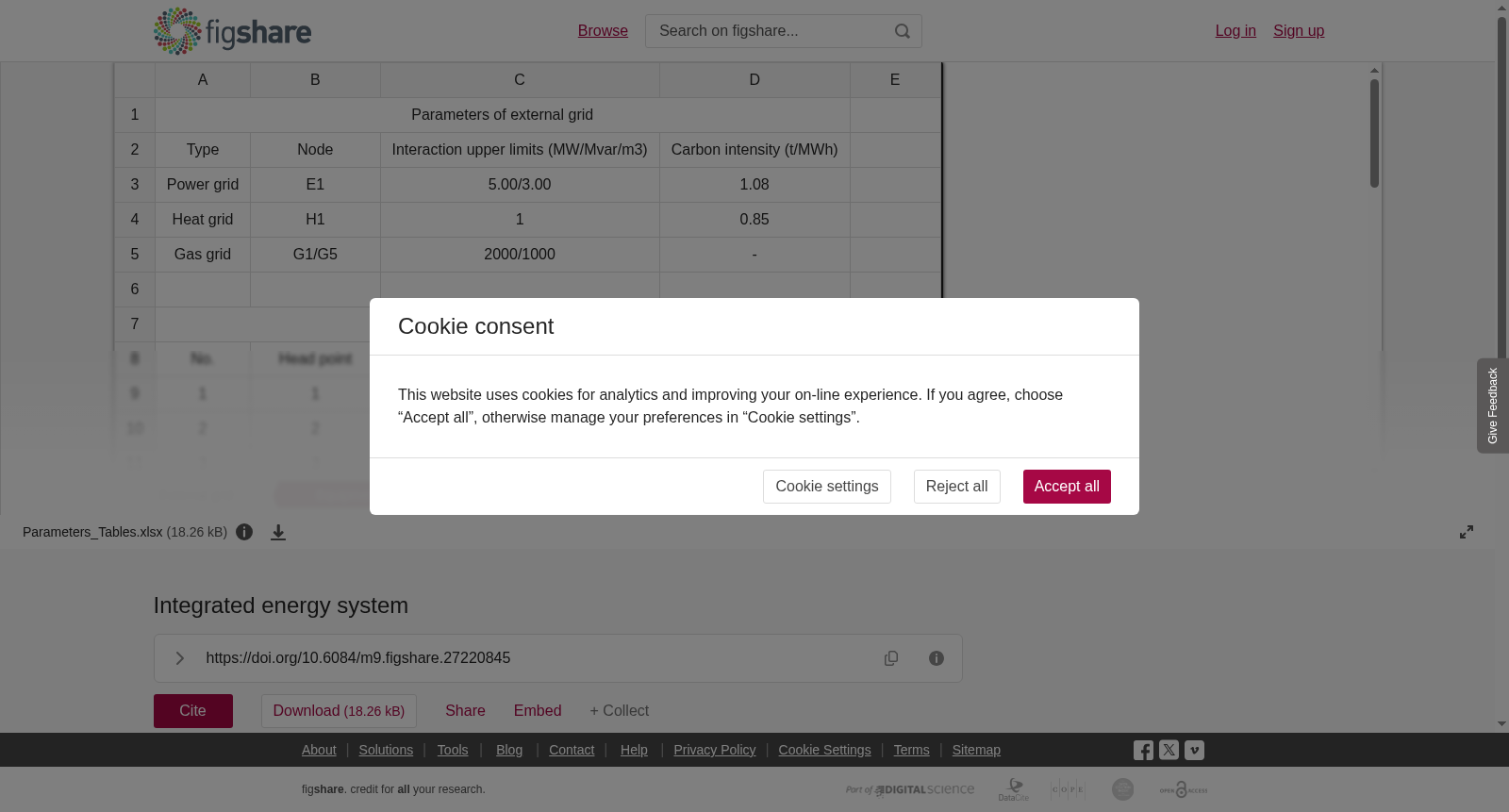Open DOI info icon
This screenshot has height=812, width=1509.
tap(937, 658)
